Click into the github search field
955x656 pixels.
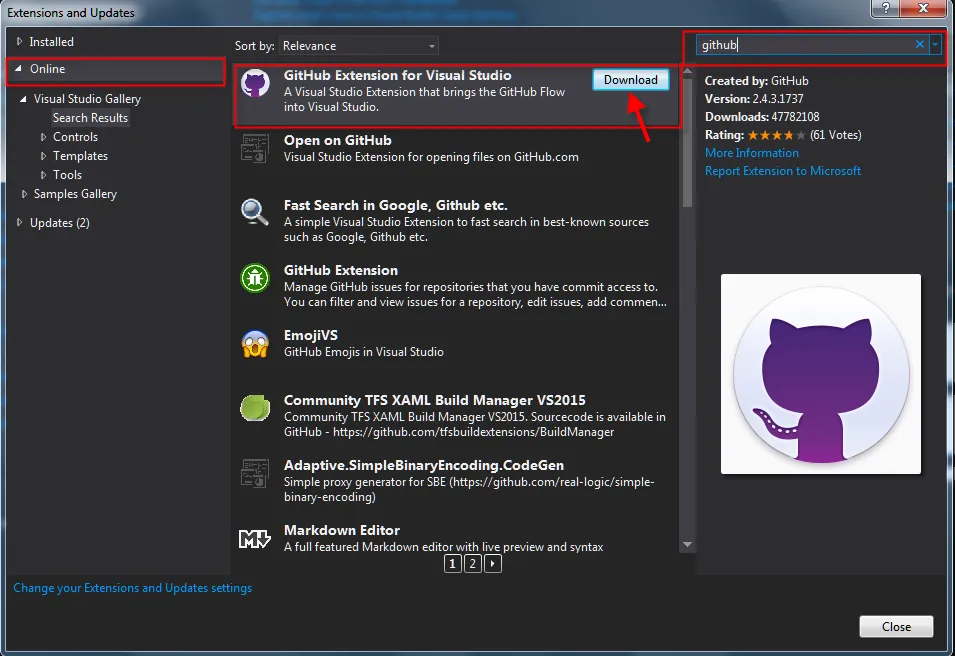click(804, 44)
